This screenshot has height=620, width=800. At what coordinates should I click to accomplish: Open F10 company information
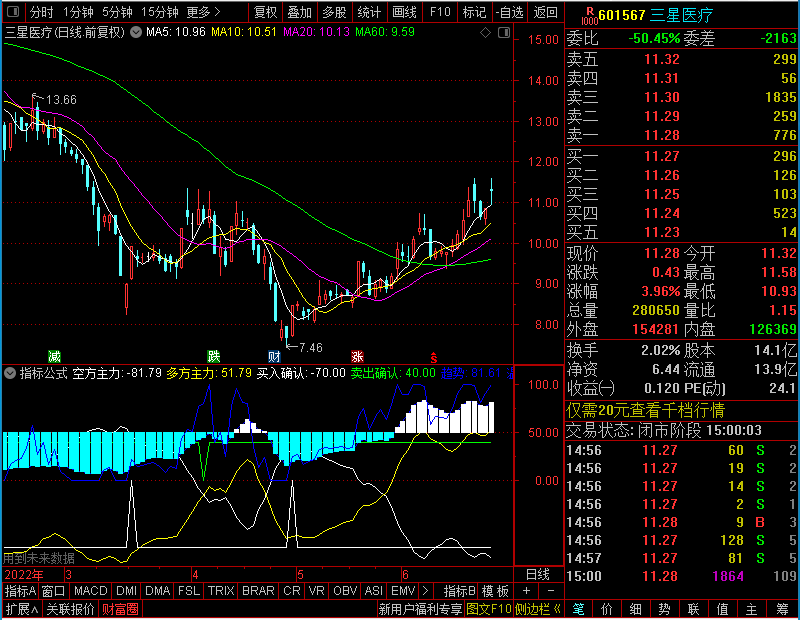440,12
